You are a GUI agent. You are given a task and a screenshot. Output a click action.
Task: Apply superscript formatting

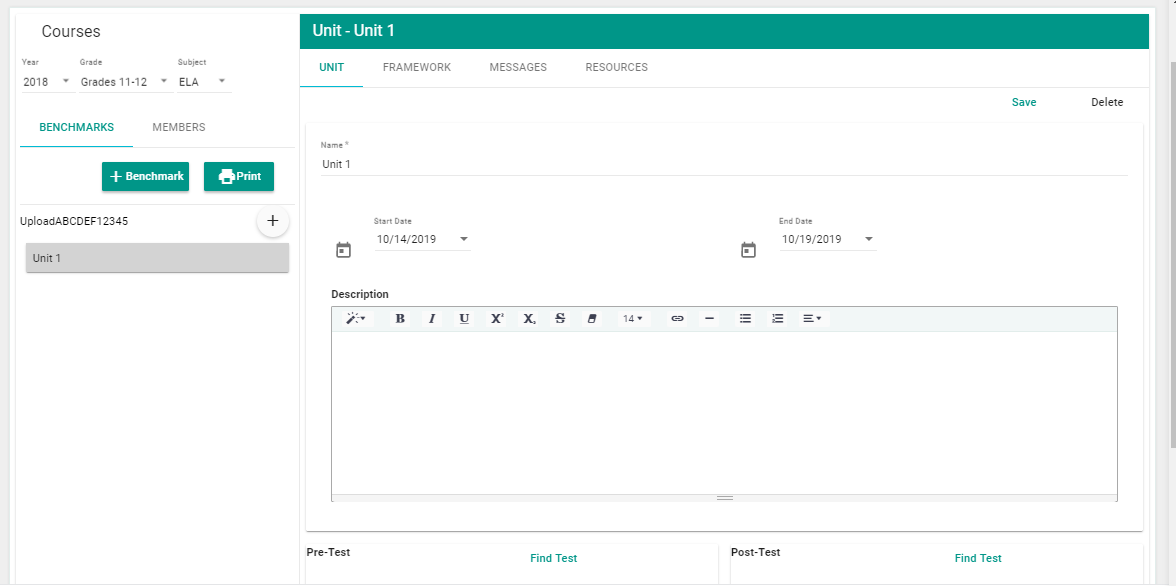(497, 319)
